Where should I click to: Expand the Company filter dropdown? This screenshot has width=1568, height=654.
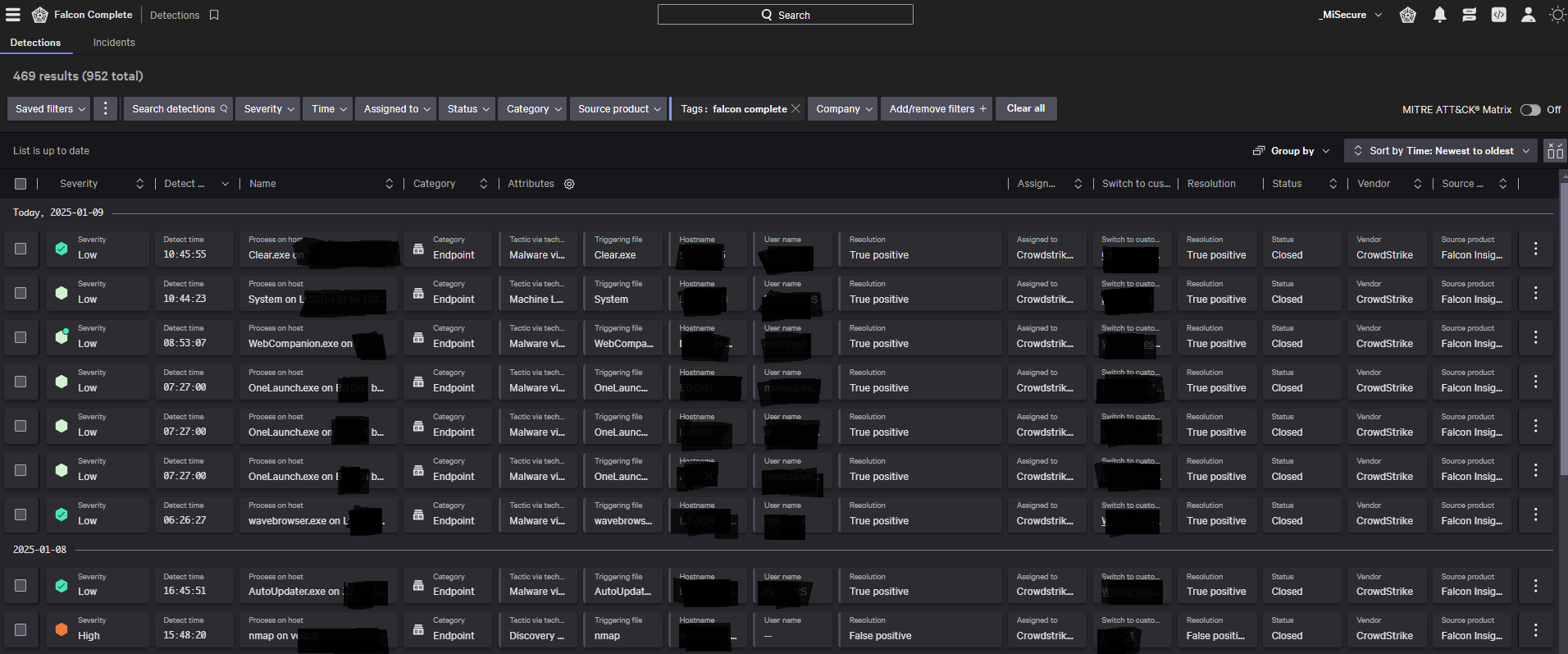842,108
